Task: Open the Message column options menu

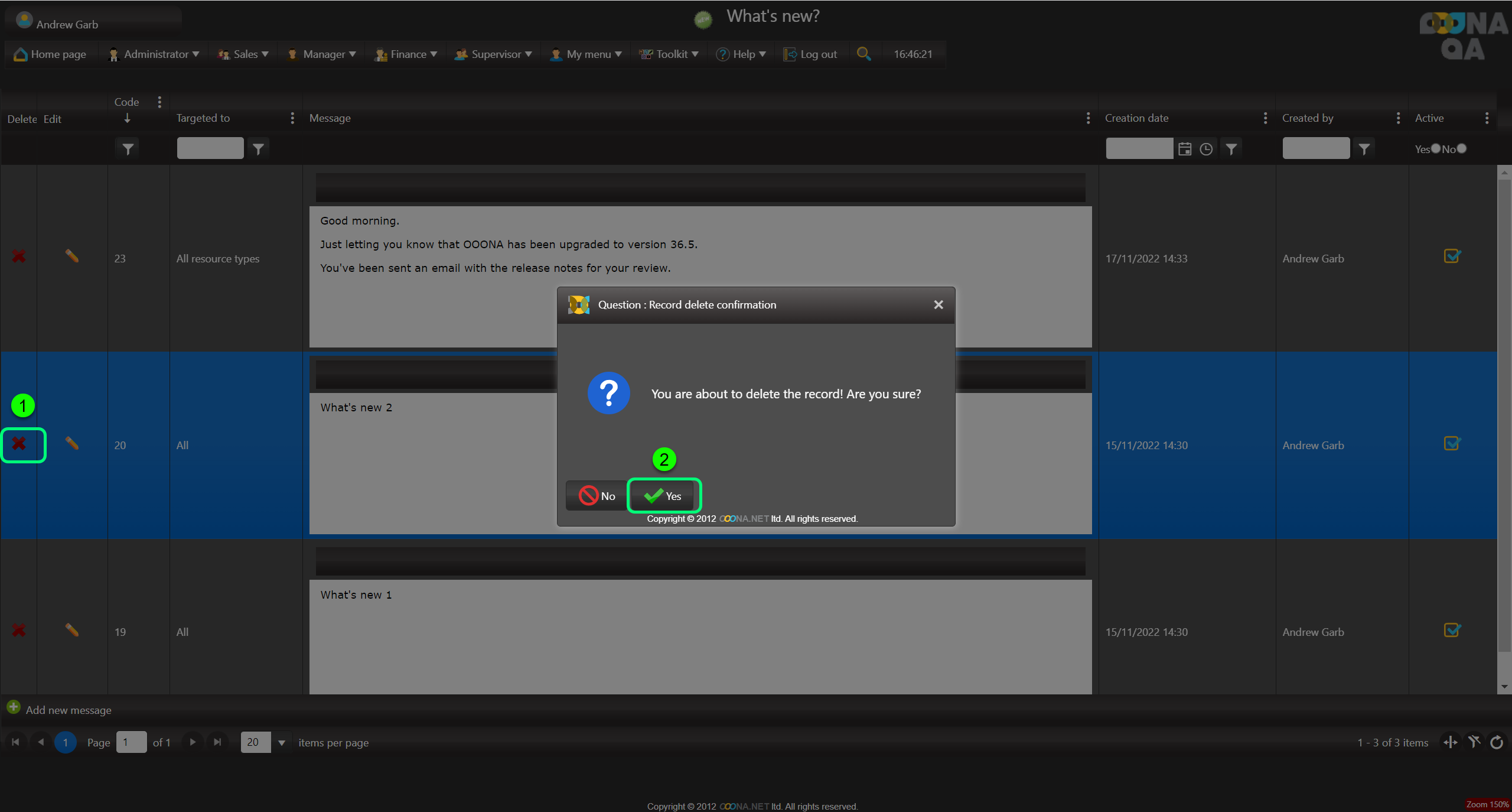Action: [x=1088, y=118]
